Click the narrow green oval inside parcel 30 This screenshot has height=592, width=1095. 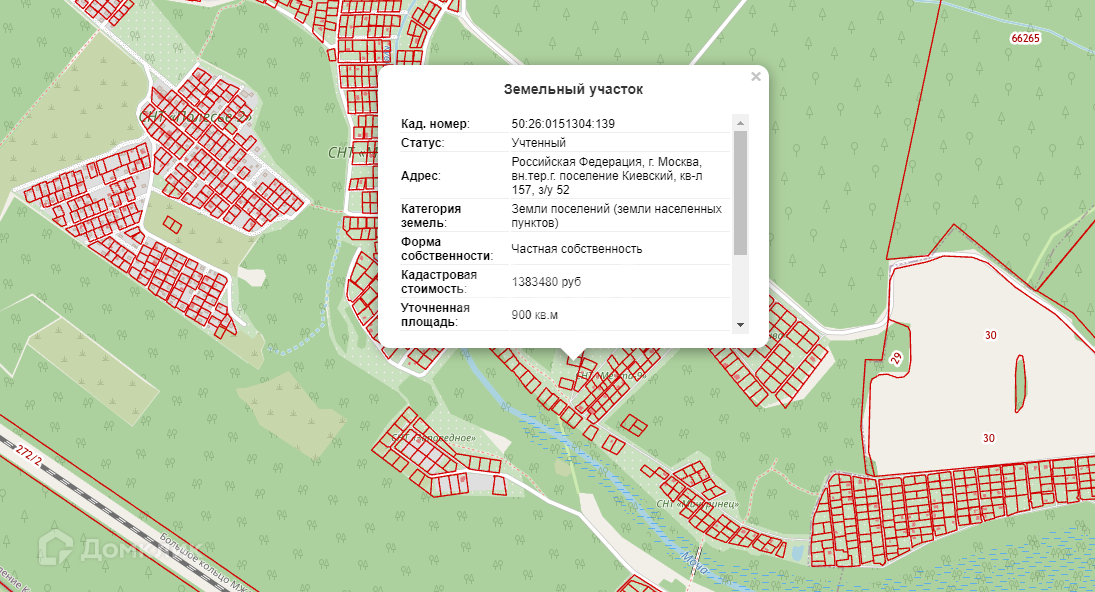point(1019,384)
